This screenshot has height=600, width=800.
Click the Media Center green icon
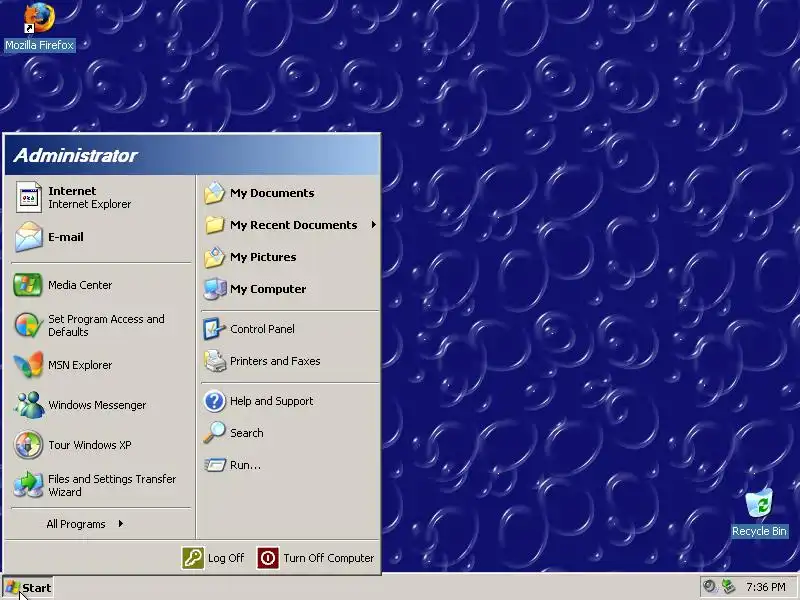click(28, 285)
